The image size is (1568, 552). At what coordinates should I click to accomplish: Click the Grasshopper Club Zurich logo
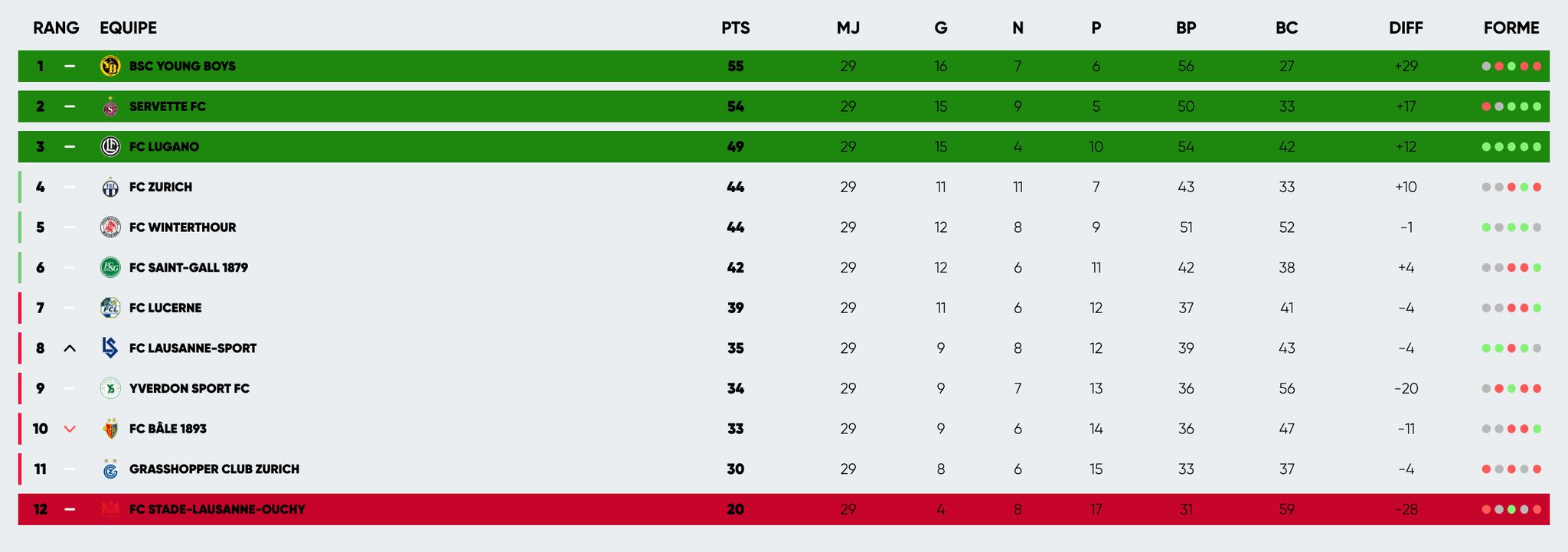point(110,469)
